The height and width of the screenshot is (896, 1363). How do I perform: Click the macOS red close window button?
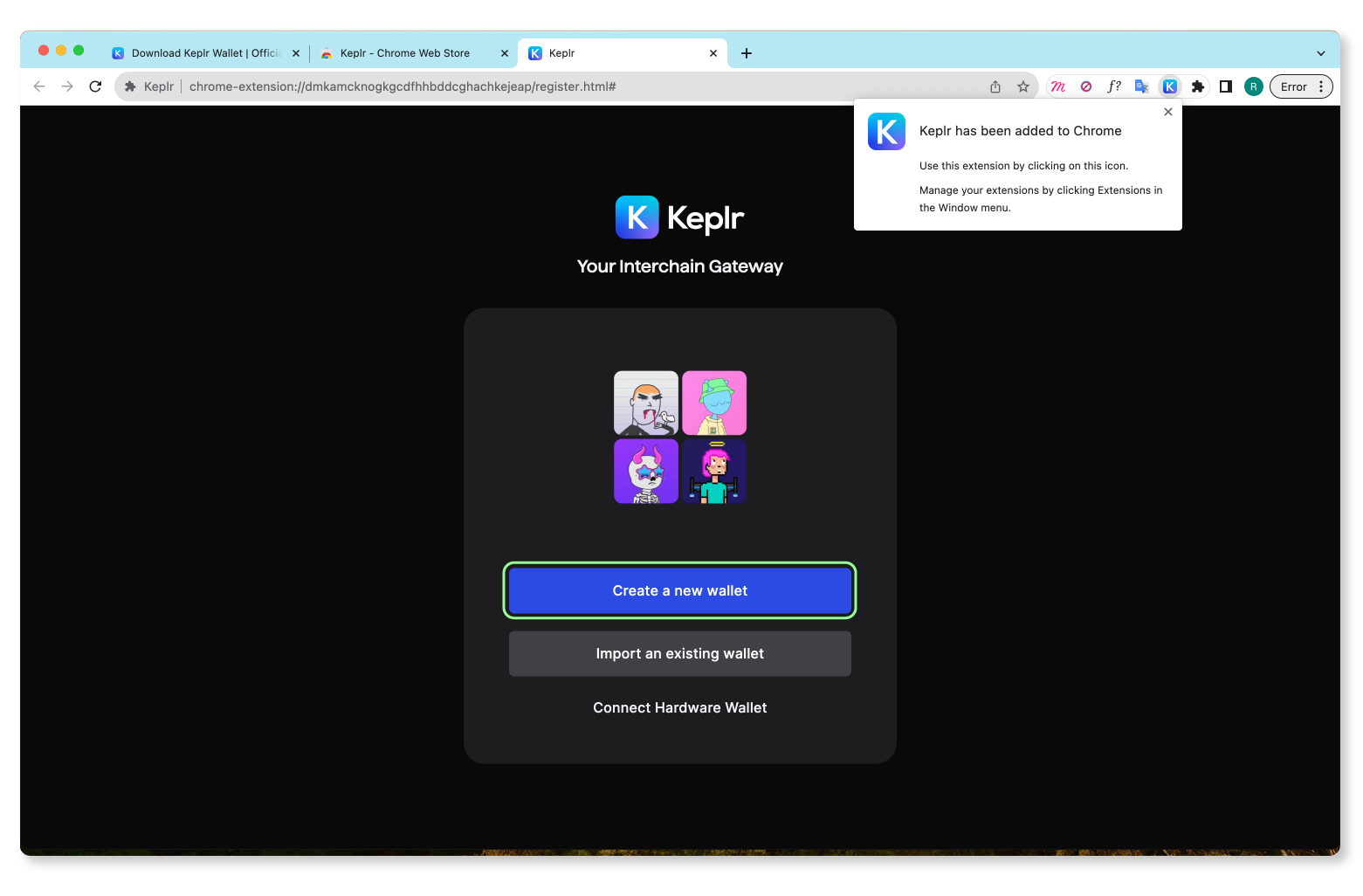tap(44, 50)
